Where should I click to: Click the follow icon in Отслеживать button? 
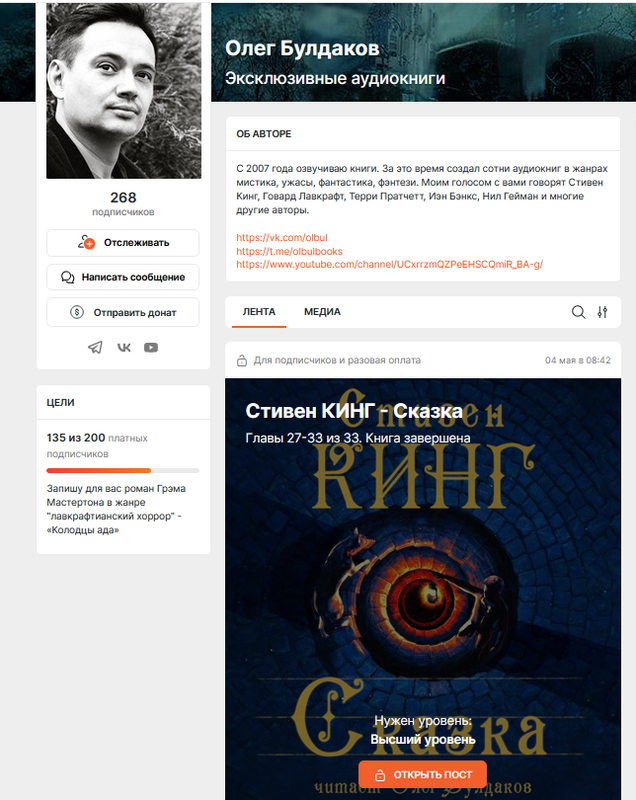tap(87, 242)
